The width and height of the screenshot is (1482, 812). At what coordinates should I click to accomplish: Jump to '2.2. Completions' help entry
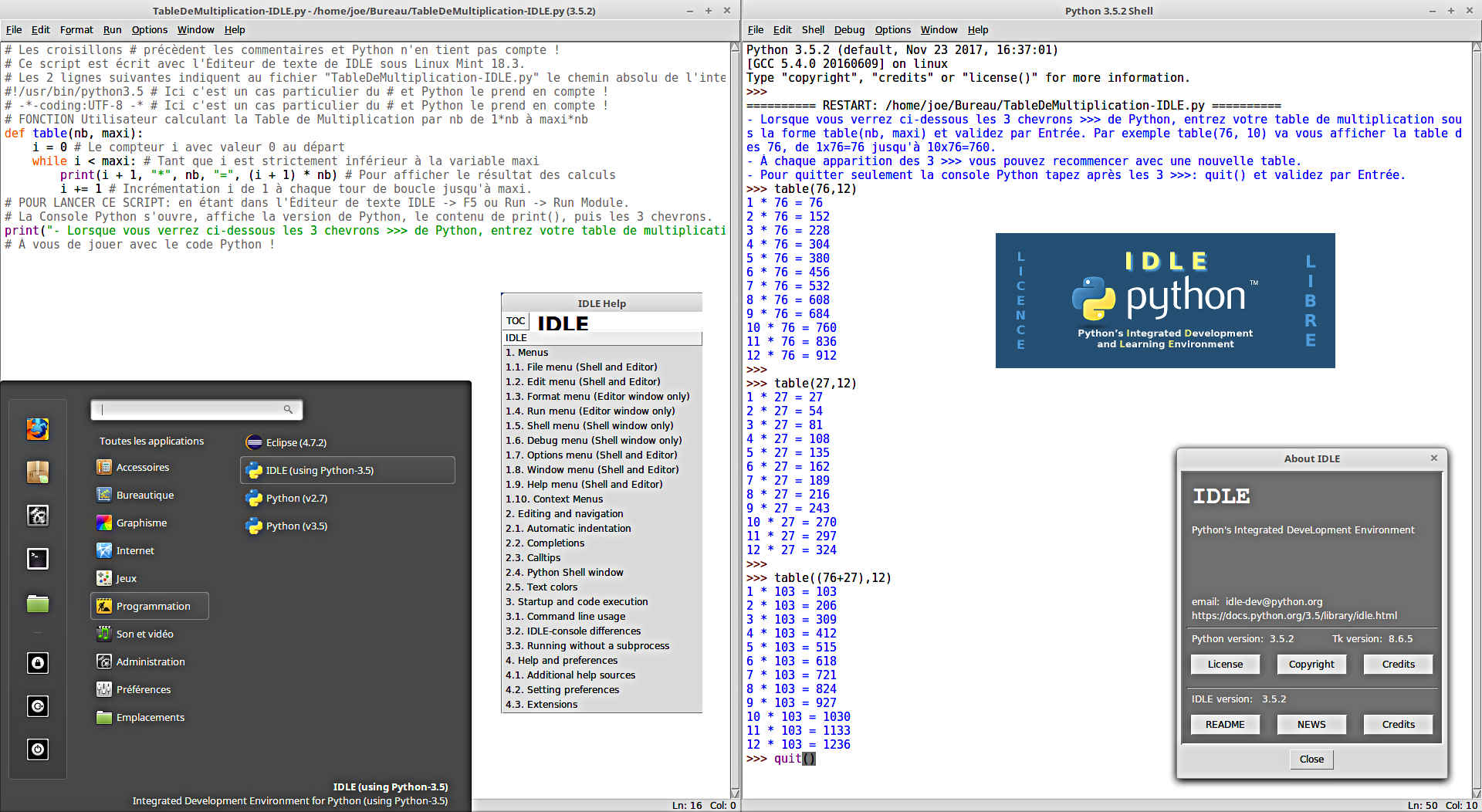pos(545,543)
